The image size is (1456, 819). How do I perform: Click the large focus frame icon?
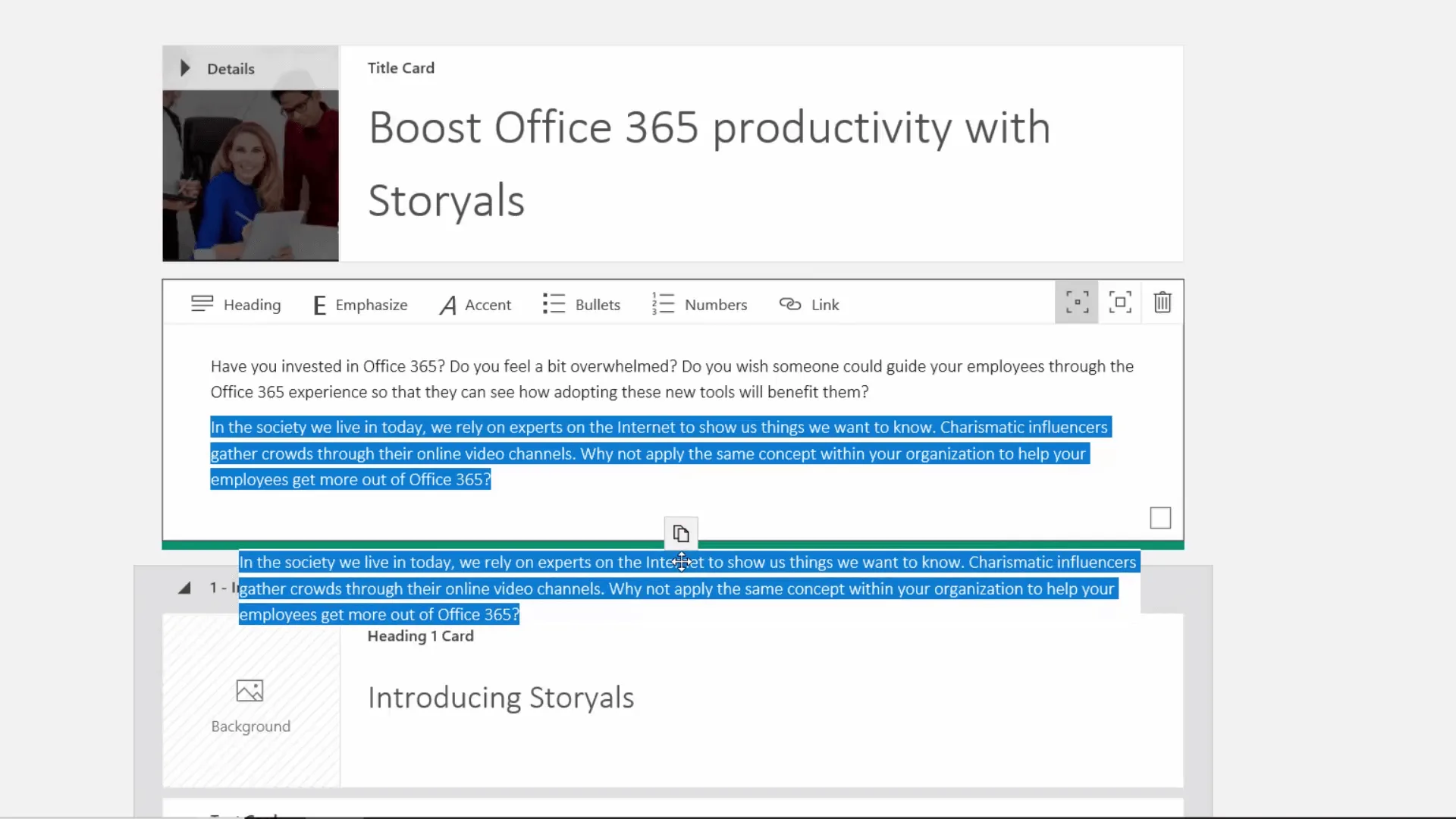coord(1119,302)
